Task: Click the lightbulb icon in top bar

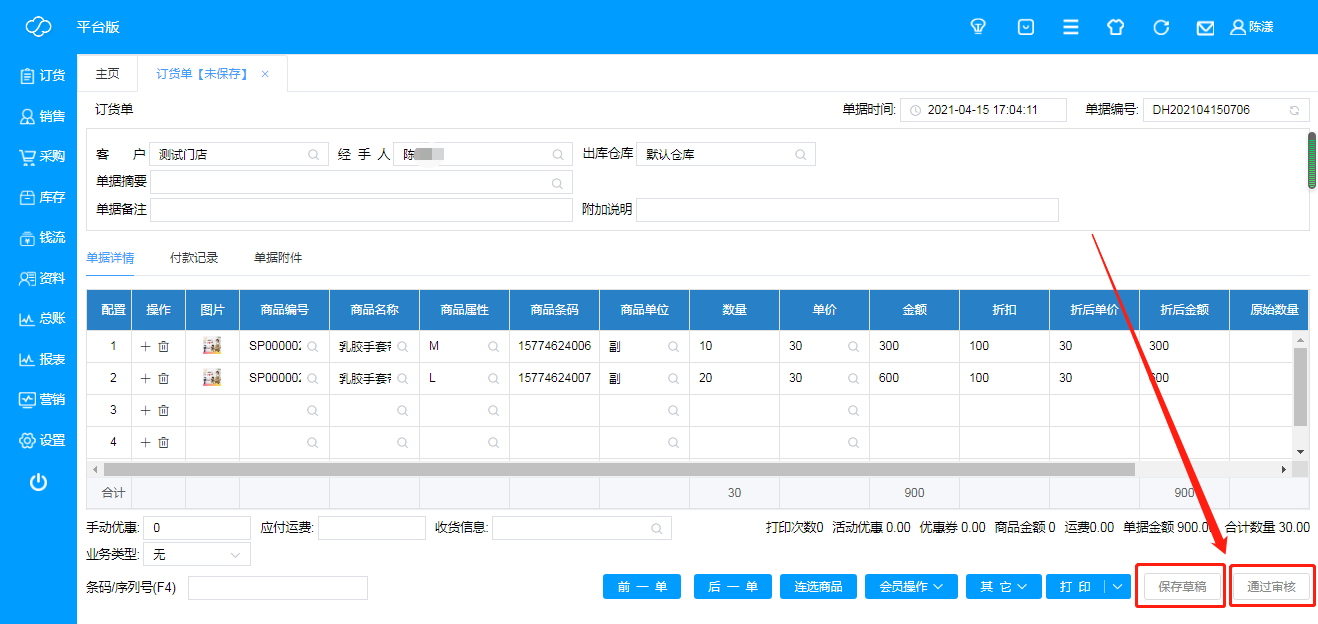Action: (x=979, y=27)
